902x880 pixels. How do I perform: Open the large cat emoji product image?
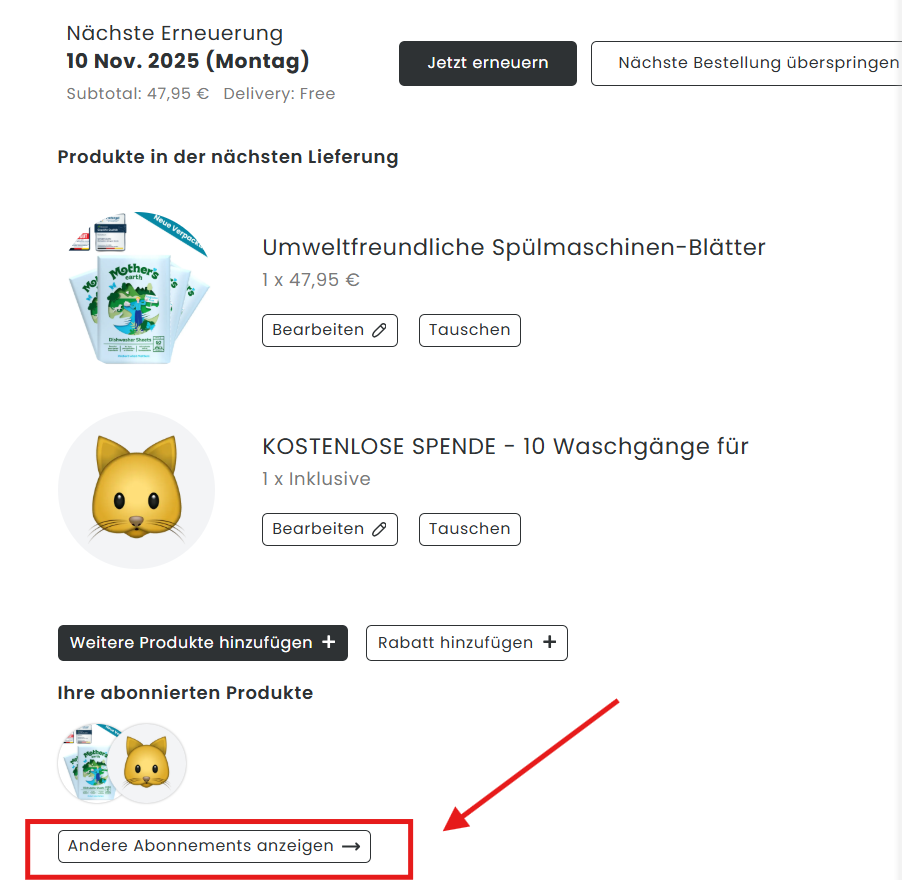pos(136,490)
